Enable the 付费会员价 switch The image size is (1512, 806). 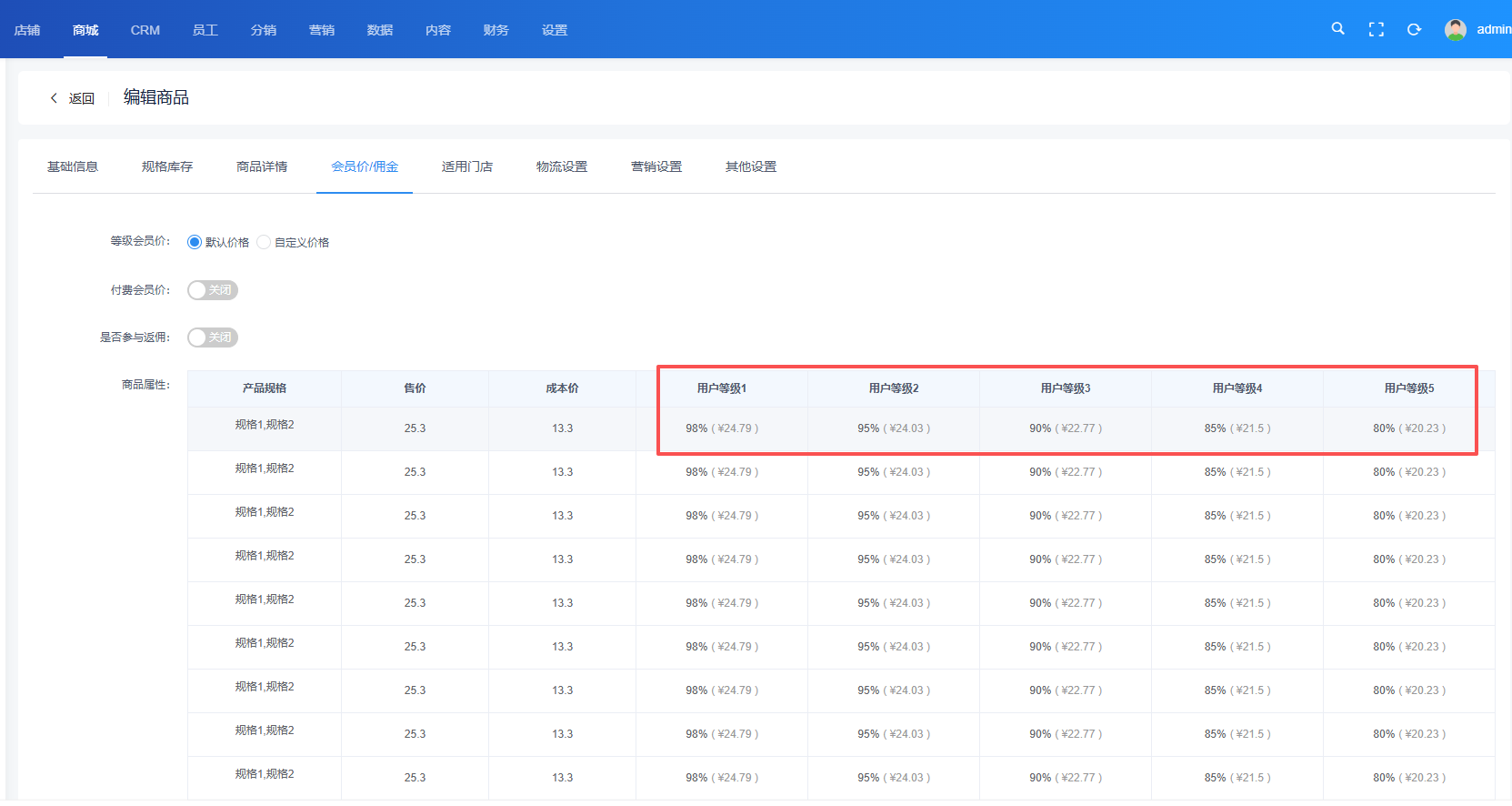click(x=212, y=290)
